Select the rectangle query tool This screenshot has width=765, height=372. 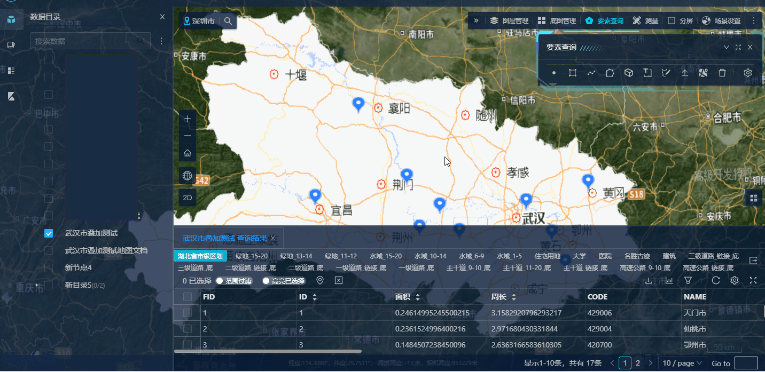[573, 73]
